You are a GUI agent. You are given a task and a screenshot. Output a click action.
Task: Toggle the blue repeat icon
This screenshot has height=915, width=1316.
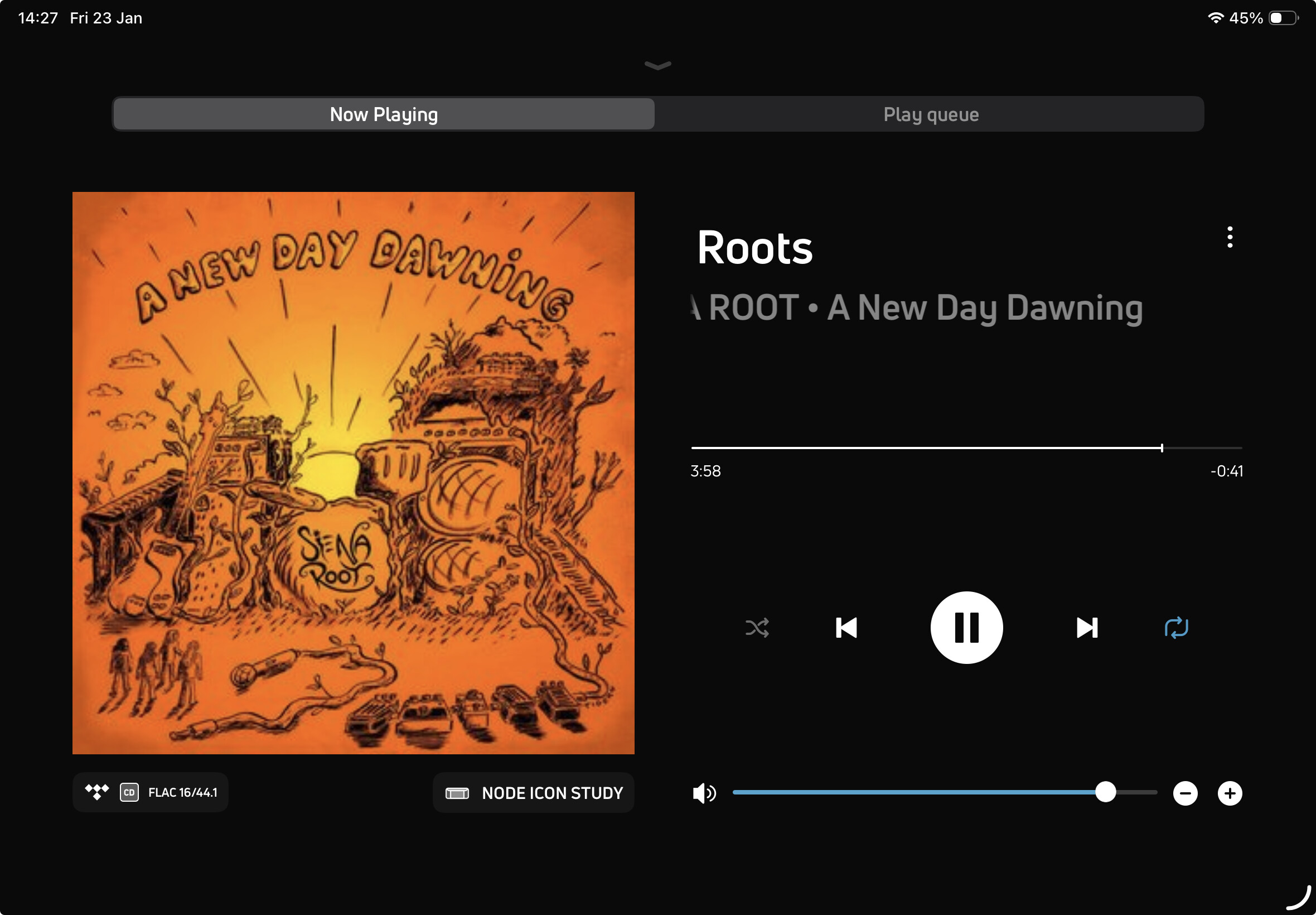(x=1176, y=628)
